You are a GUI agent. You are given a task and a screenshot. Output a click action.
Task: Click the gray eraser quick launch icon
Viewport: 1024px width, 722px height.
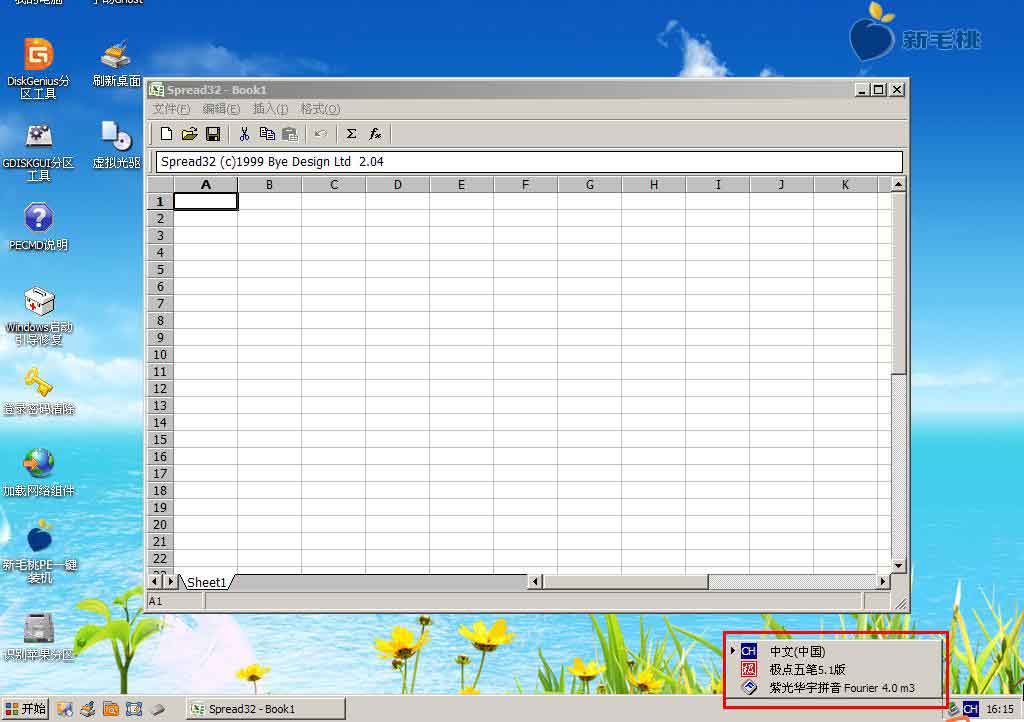pyautogui.click(x=157, y=709)
